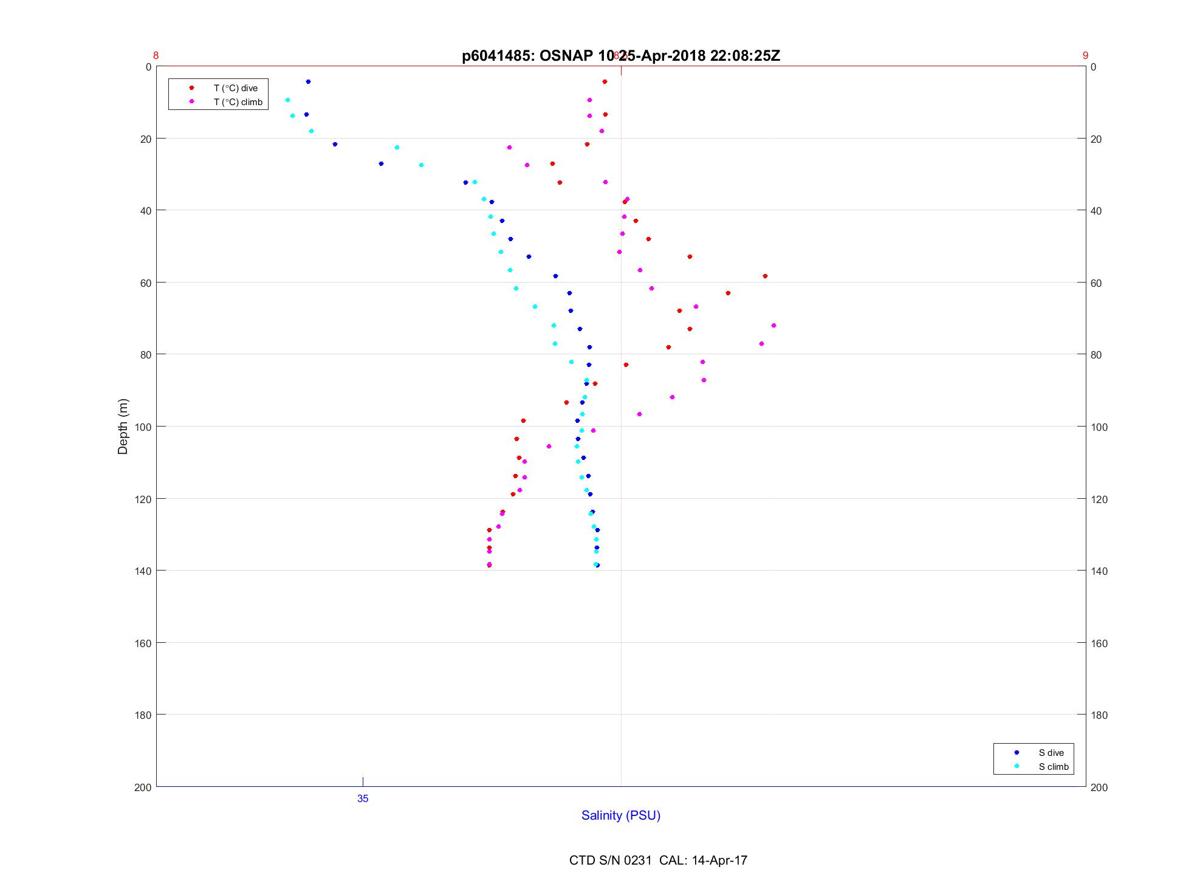Click the red '8' temperature tick label

(156, 56)
